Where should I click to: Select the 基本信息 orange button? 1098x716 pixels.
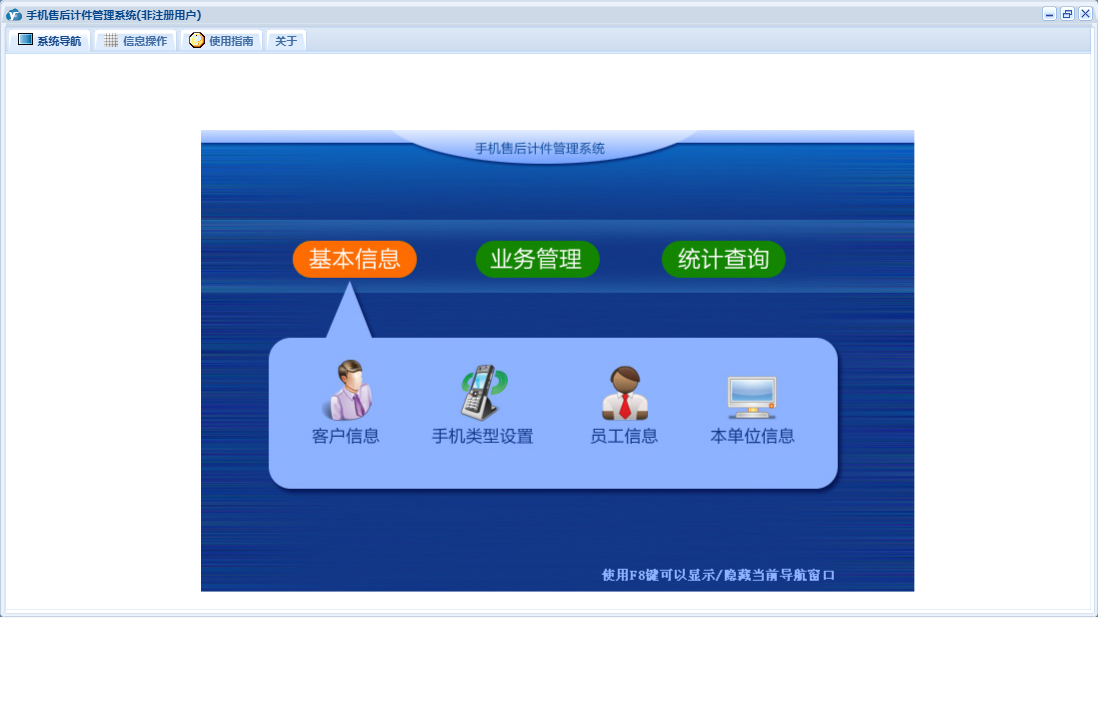click(x=354, y=259)
